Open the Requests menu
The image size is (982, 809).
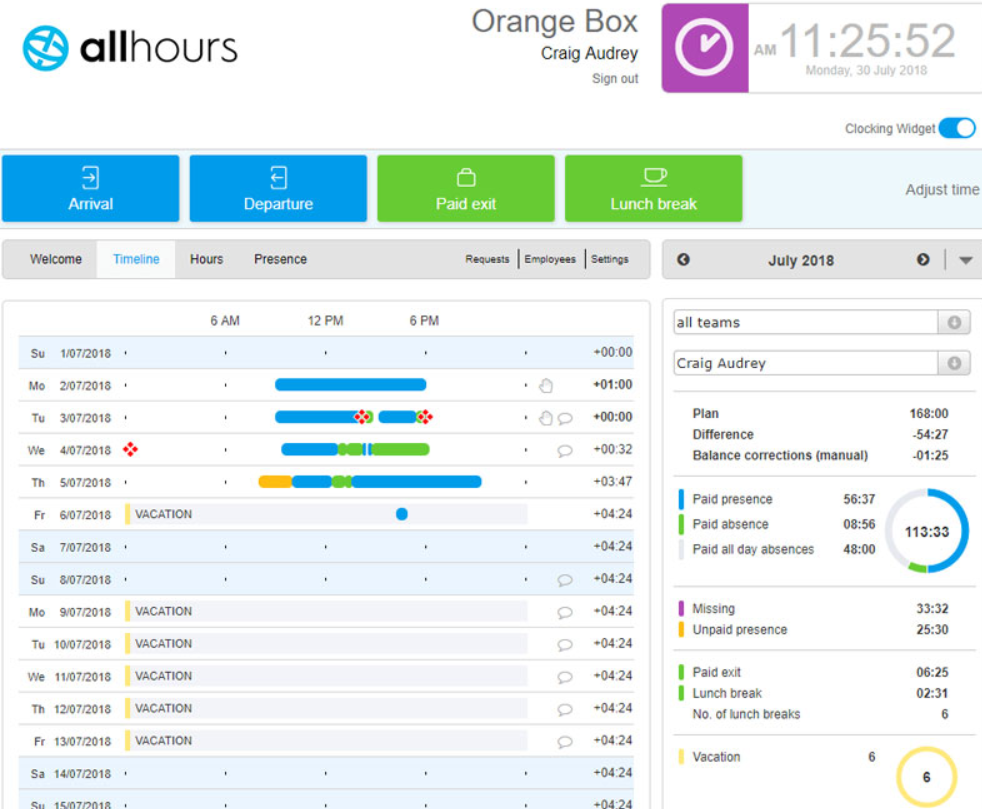point(487,259)
